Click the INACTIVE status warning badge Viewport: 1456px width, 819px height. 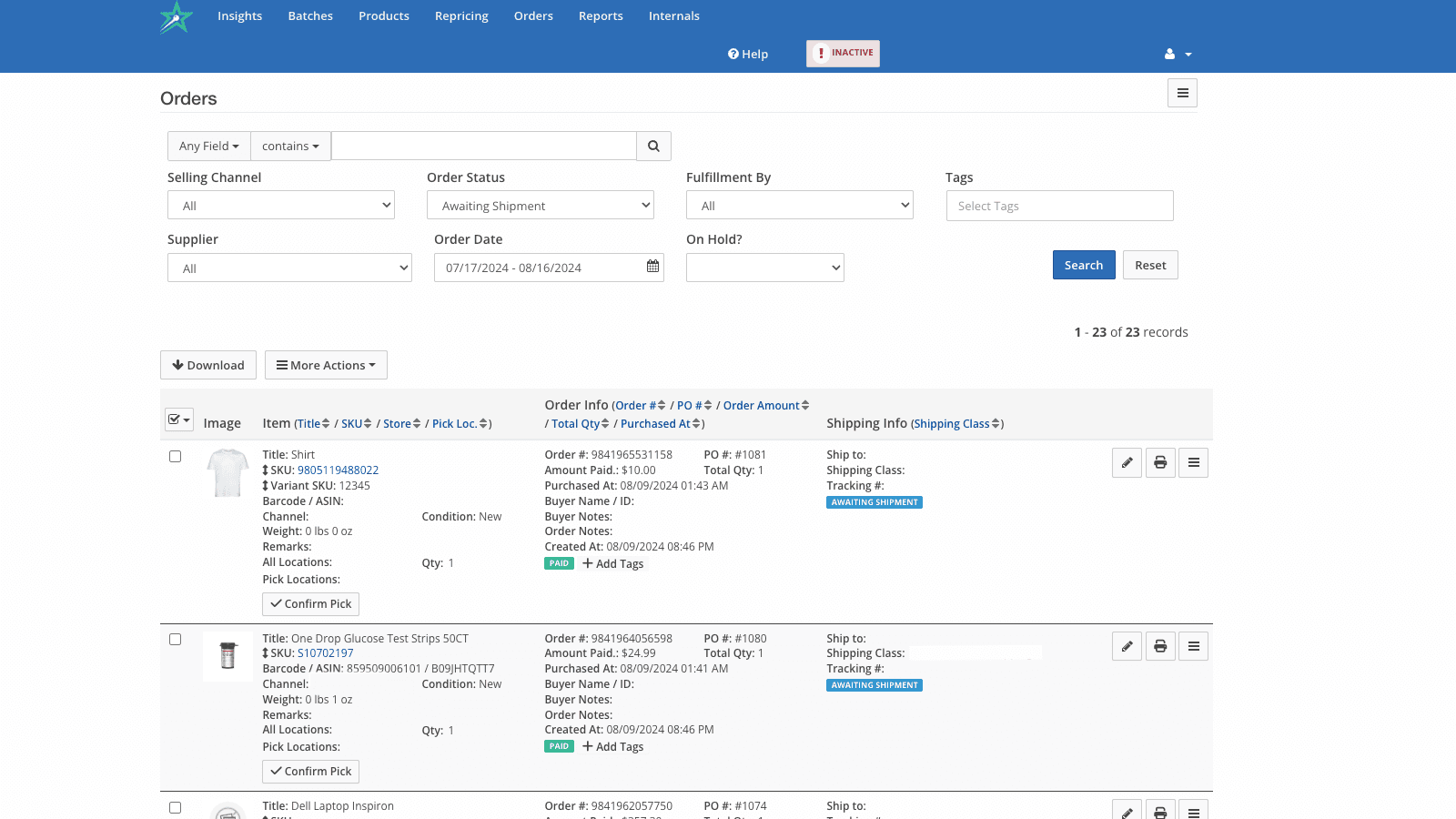[x=843, y=54]
